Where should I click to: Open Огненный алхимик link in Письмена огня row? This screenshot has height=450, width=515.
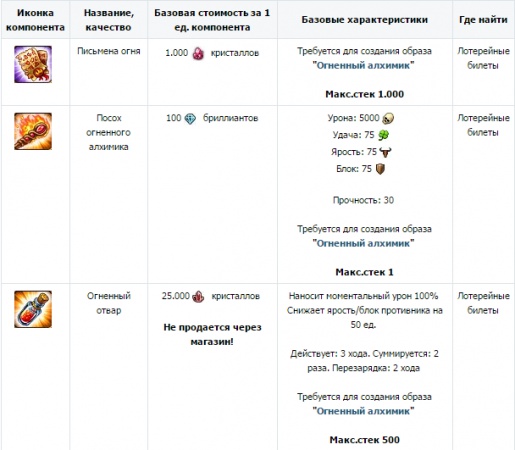[x=363, y=65]
